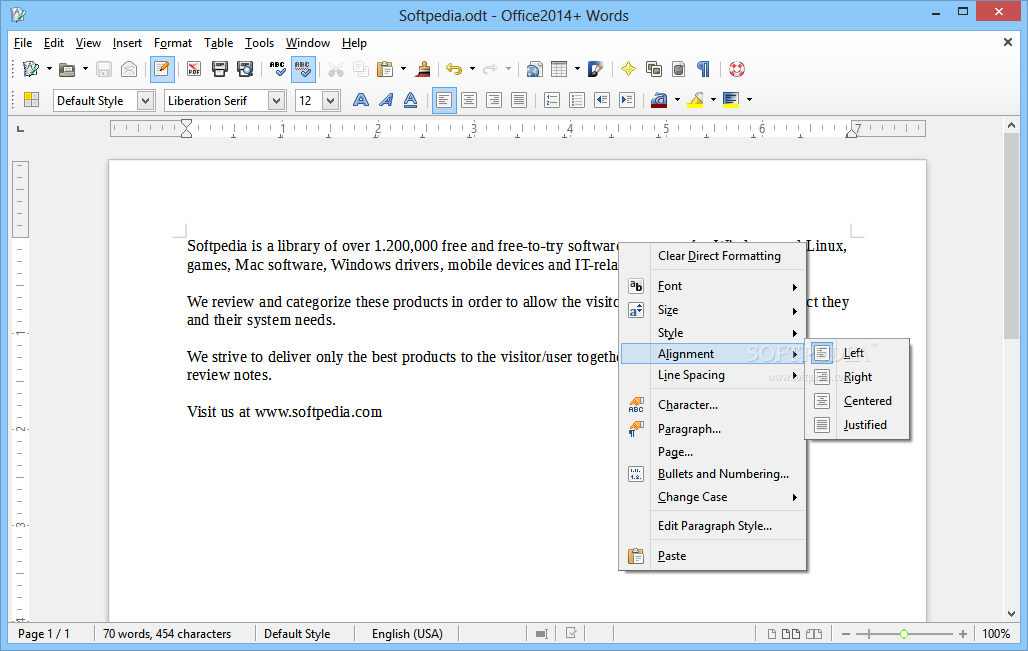Toggle Bold formatting icon
The image size is (1028, 651).
click(x=361, y=100)
